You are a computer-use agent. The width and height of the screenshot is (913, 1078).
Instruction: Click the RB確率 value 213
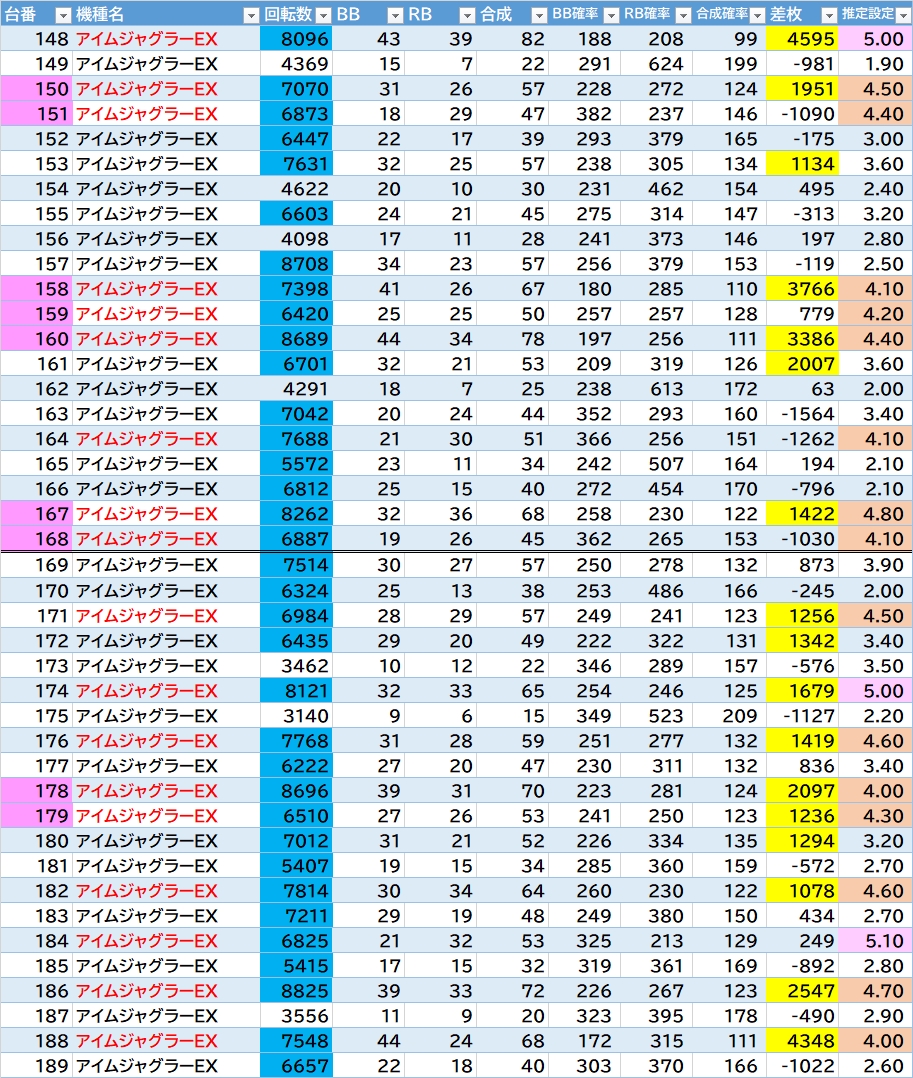656,940
